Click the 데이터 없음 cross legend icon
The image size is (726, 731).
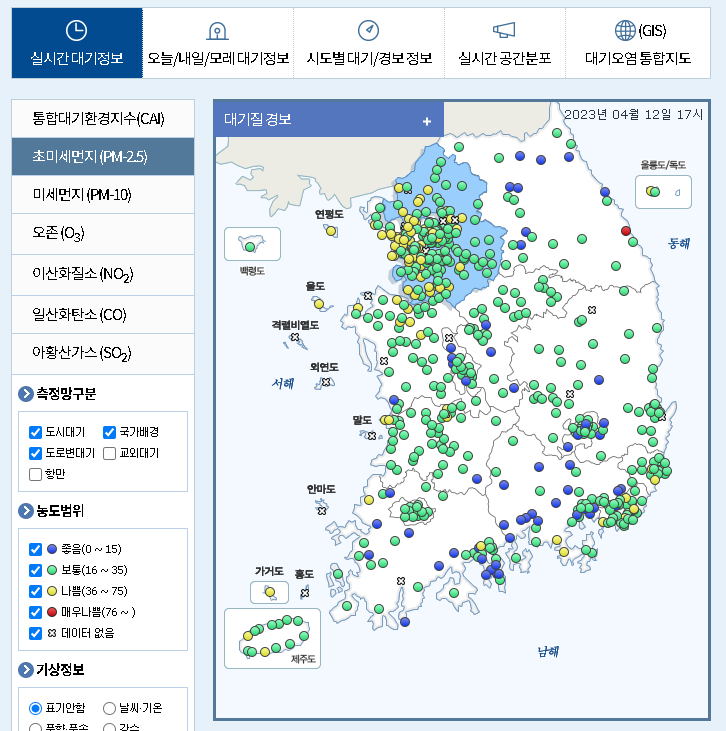coord(52,633)
